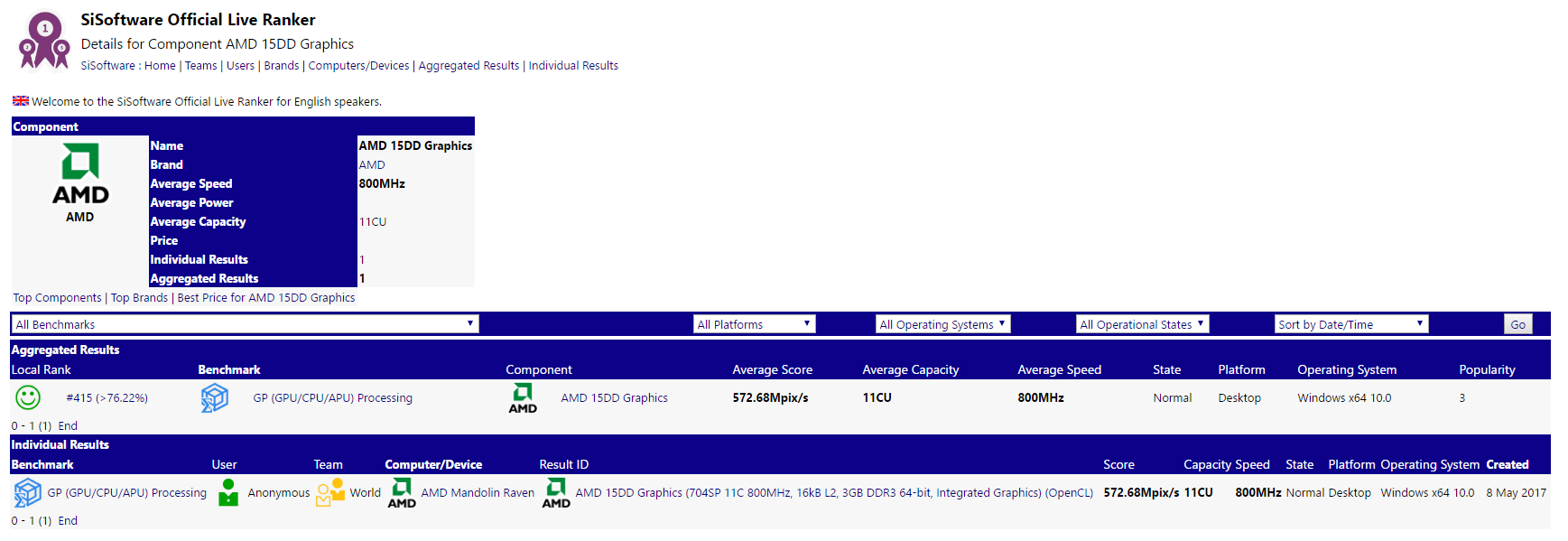Click the AMD brand value link in Component table
Image resolution: width=1568 pixels, height=541 pixels.
coord(372,164)
